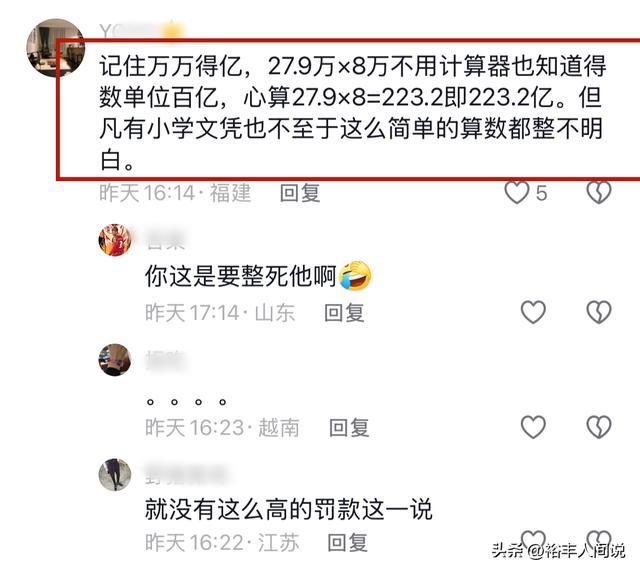Like the 就没有这么高的罚款 comment
The width and height of the screenshot is (640, 573).
coord(533,540)
